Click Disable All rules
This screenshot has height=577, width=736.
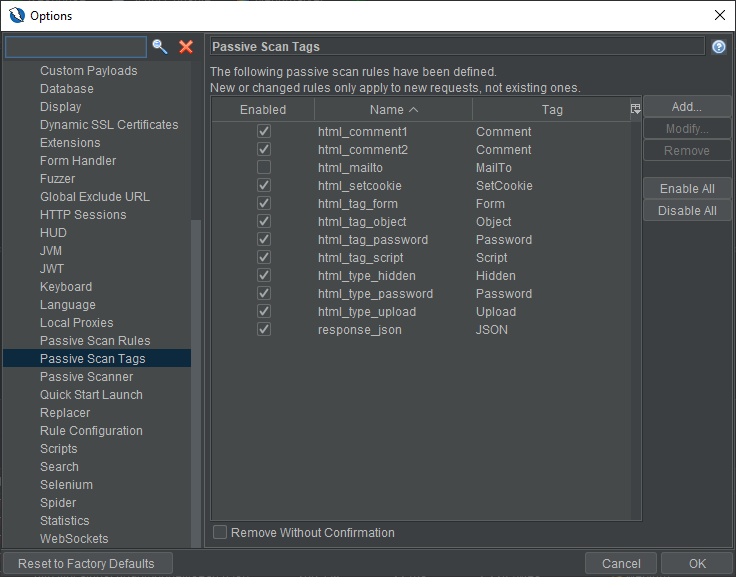(687, 210)
